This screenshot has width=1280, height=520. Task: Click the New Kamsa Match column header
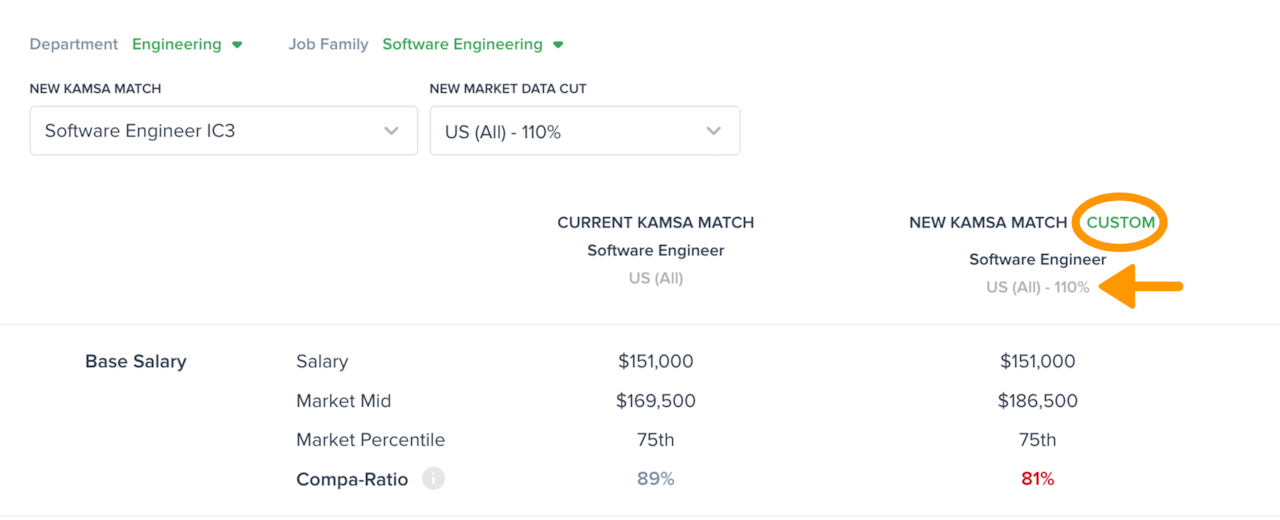(x=987, y=222)
